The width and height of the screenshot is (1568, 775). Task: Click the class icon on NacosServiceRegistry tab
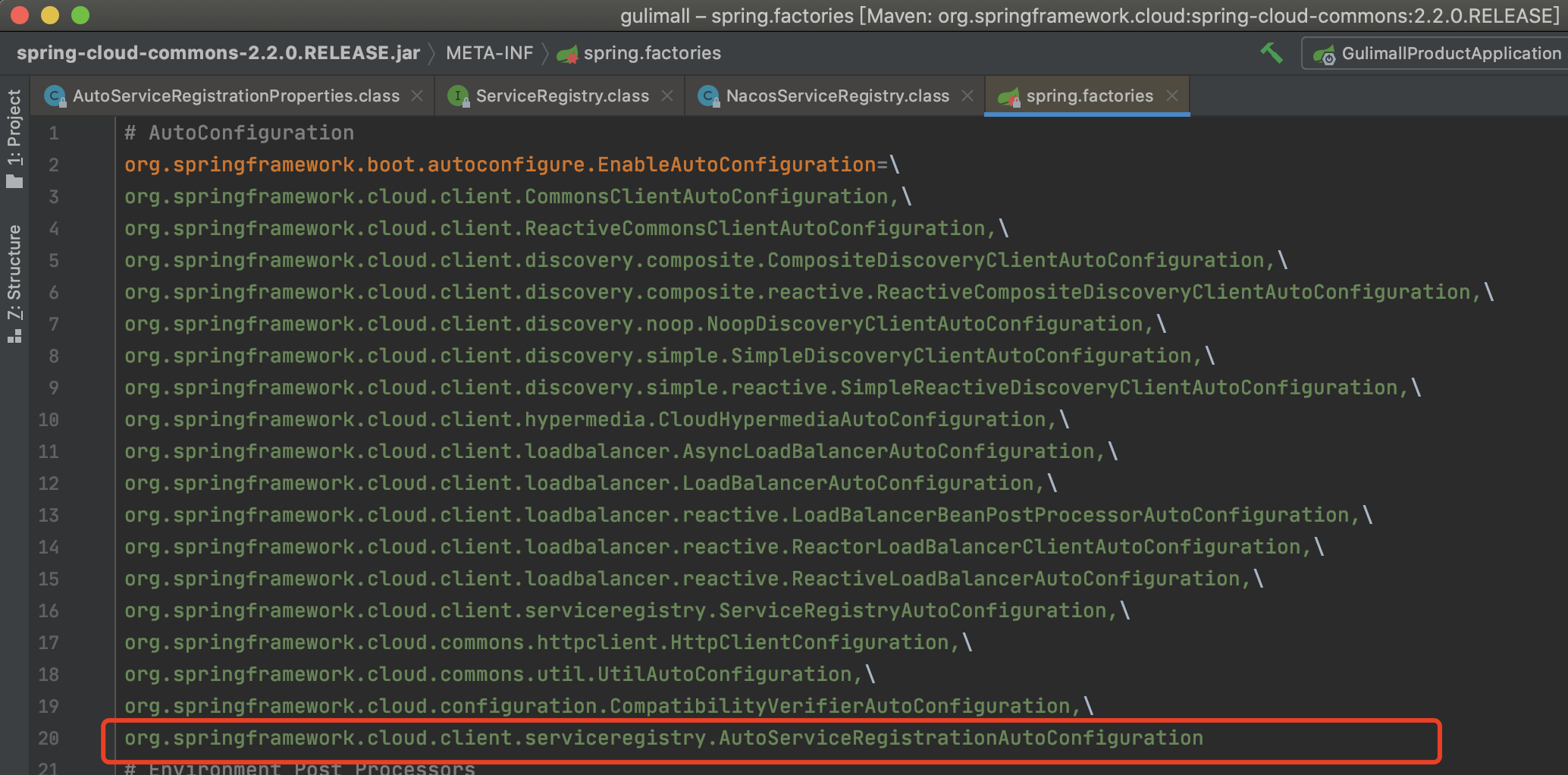tap(708, 96)
